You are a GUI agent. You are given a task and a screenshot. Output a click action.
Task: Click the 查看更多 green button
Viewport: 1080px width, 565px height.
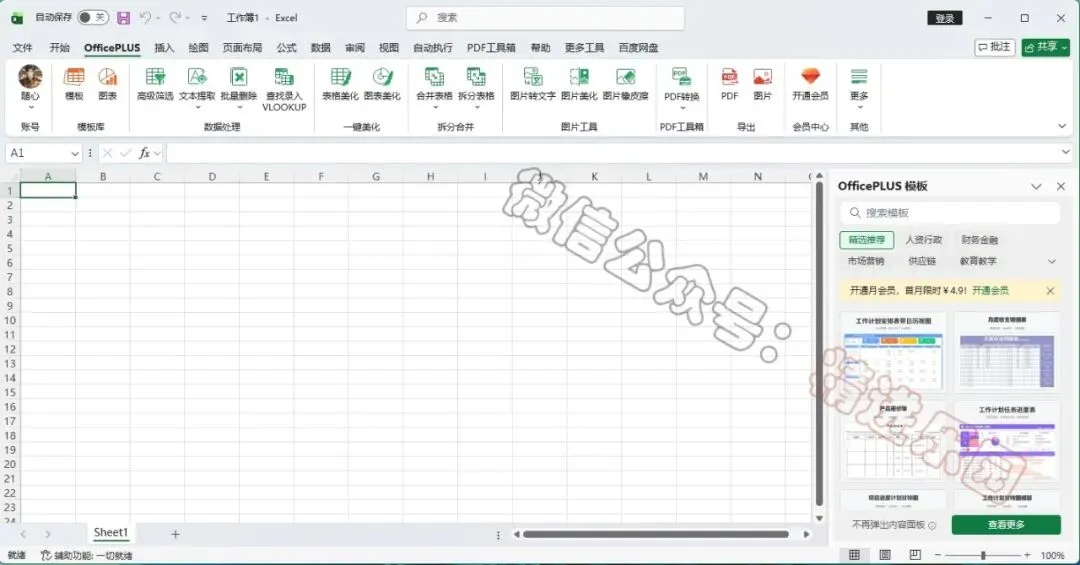(1006, 524)
